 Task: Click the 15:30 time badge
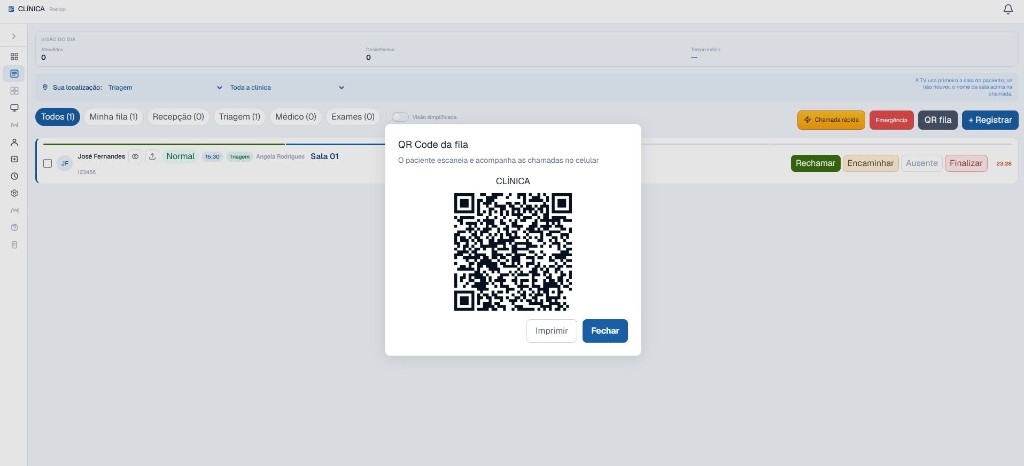[x=212, y=157]
